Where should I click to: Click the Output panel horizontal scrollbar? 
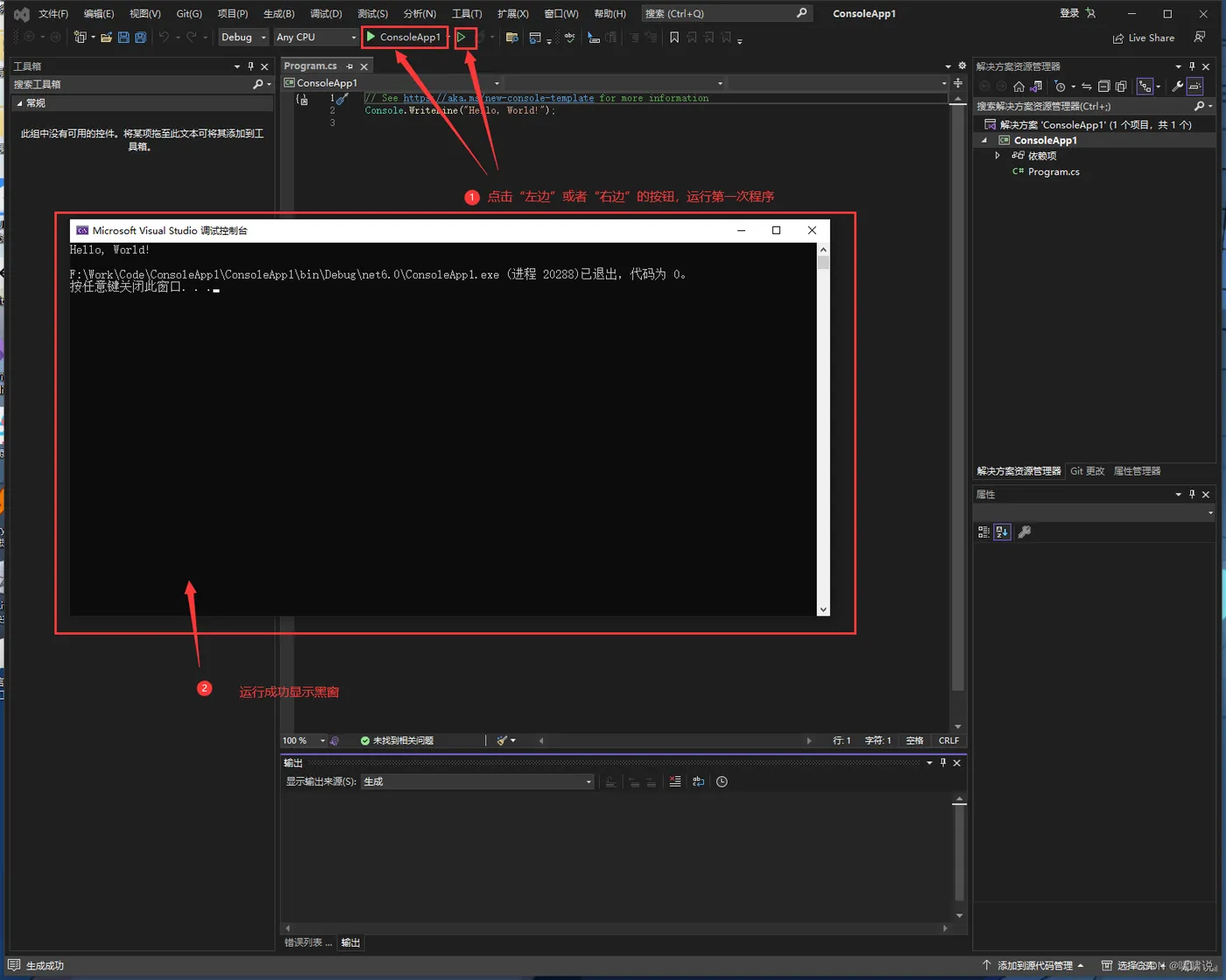click(617, 927)
